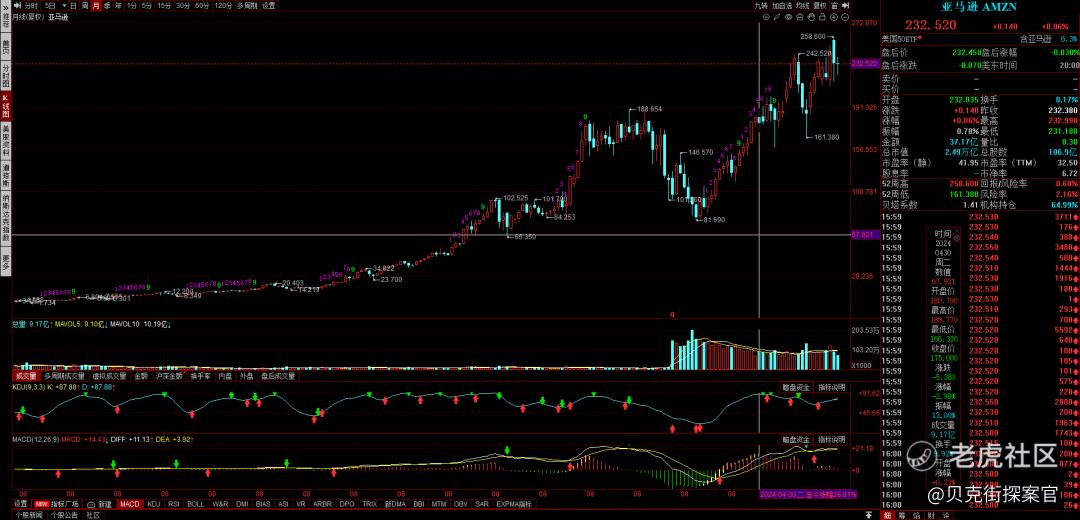Select the 月 monthly K-line period

[96, 5]
